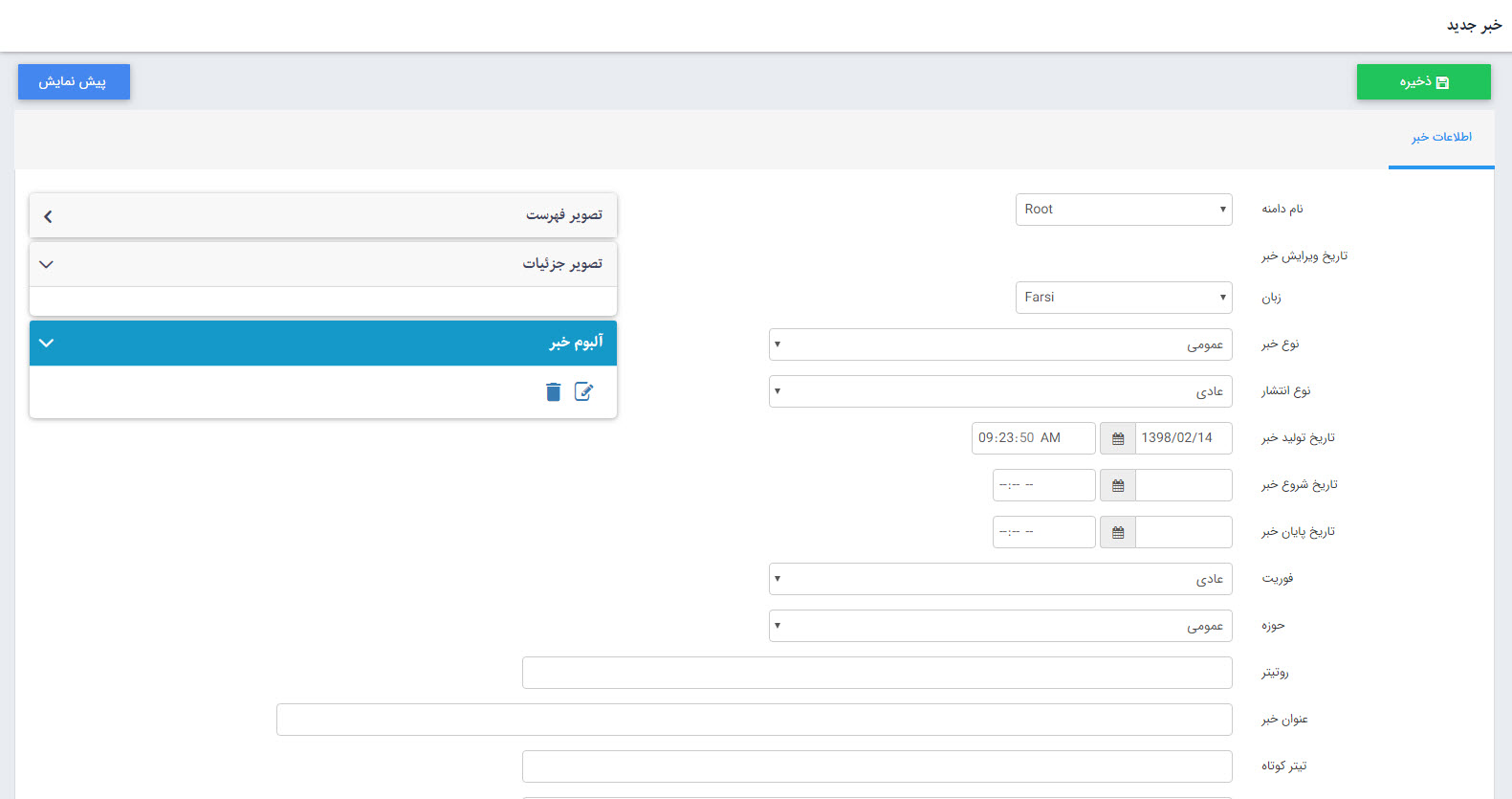Open the نوع خبر dropdown

pos(999,344)
